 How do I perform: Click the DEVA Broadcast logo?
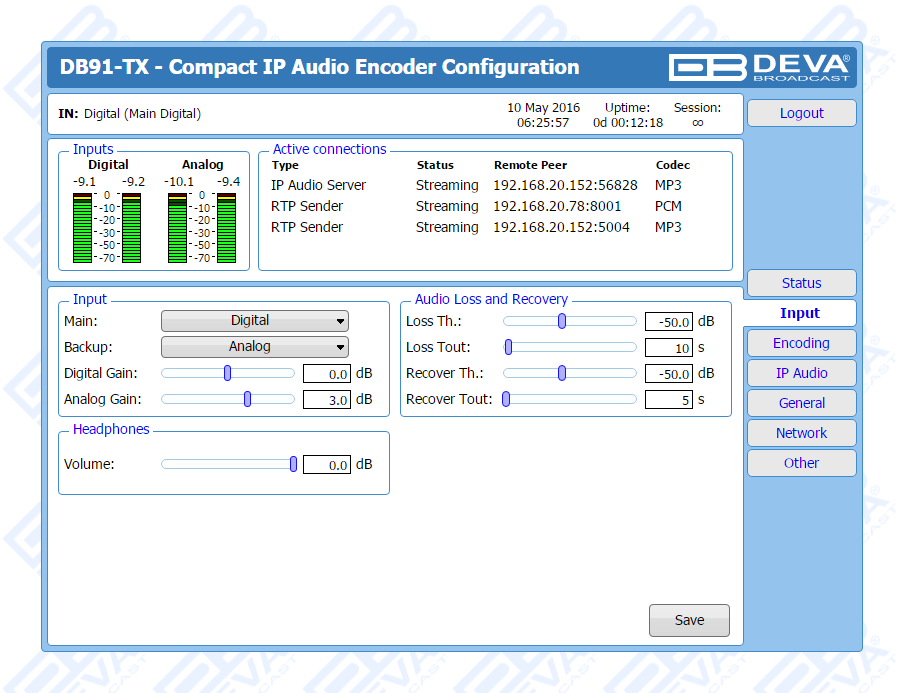760,67
